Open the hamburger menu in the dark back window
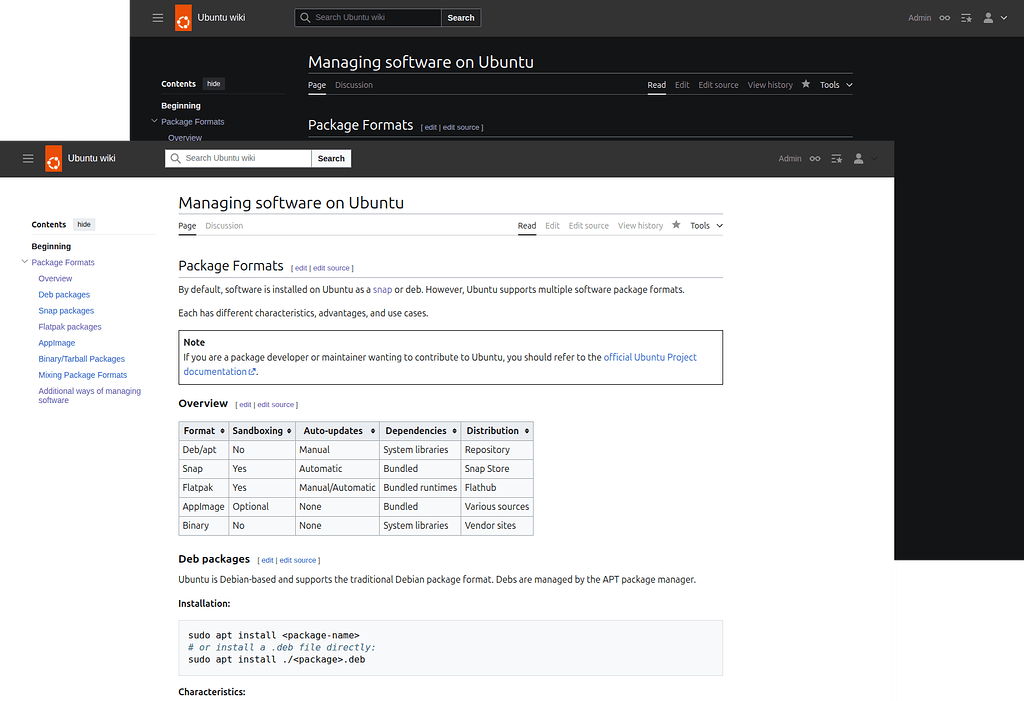 pyautogui.click(x=158, y=17)
